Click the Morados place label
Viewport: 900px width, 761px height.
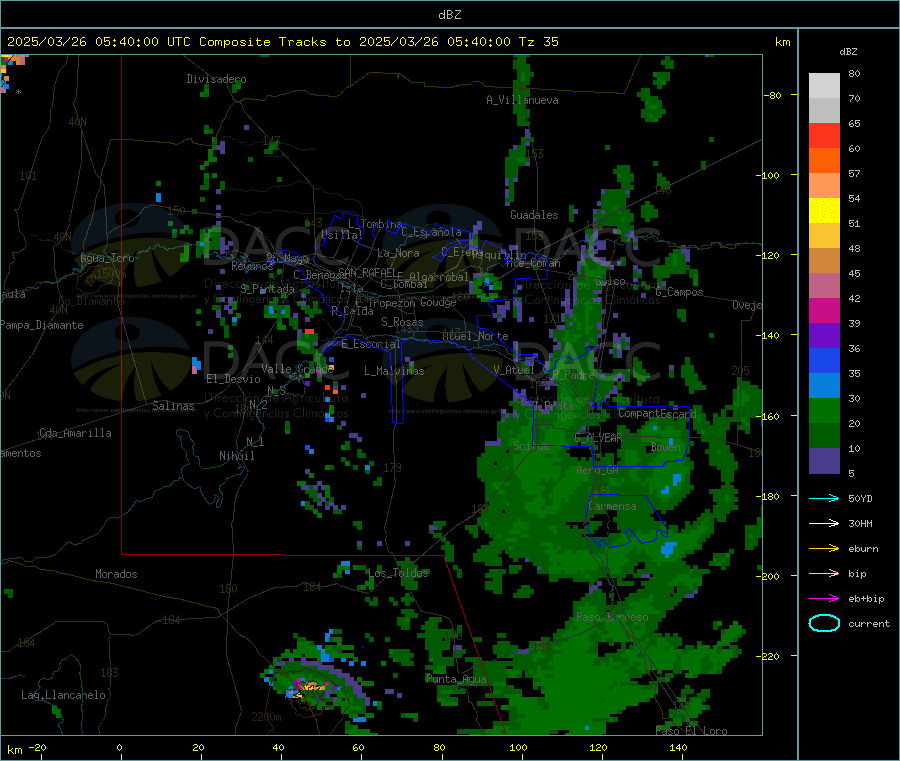pos(116,574)
